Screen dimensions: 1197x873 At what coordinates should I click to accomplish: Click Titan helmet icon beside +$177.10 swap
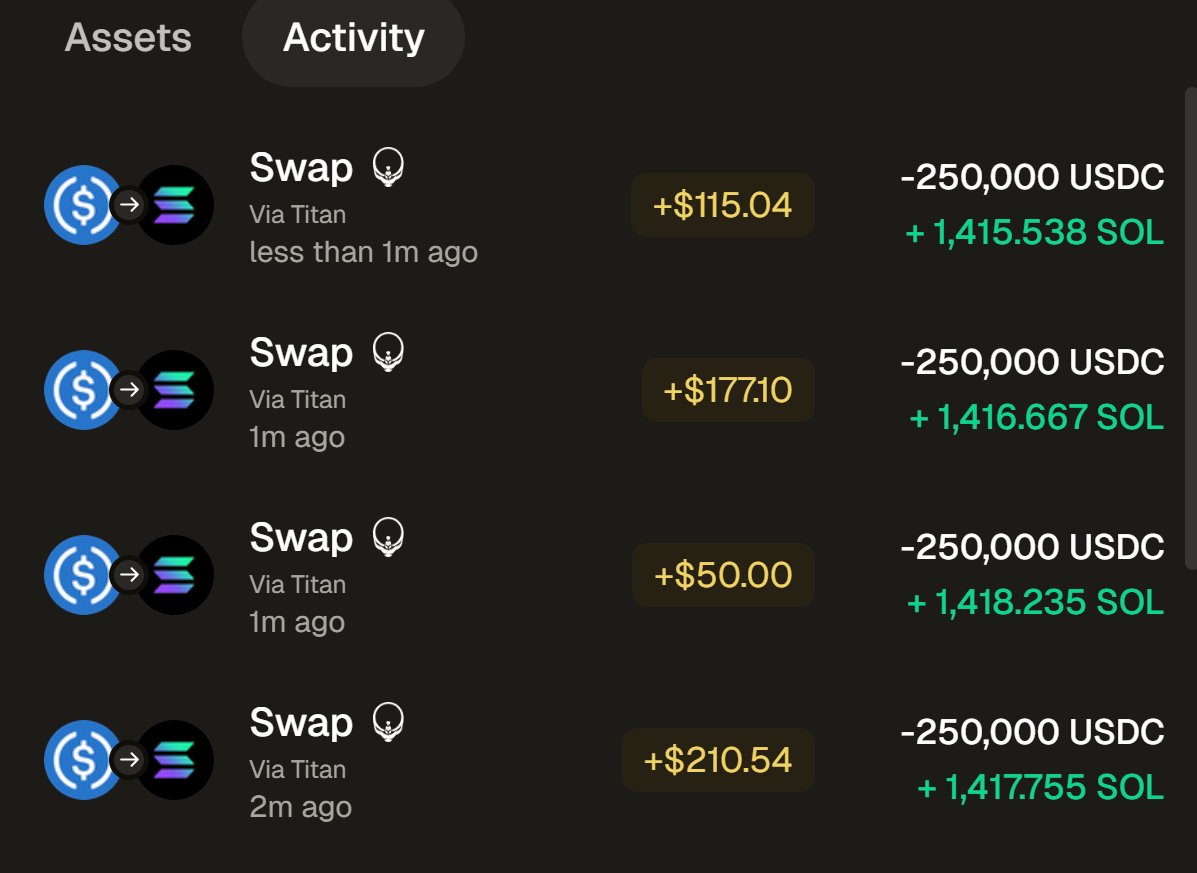[388, 352]
